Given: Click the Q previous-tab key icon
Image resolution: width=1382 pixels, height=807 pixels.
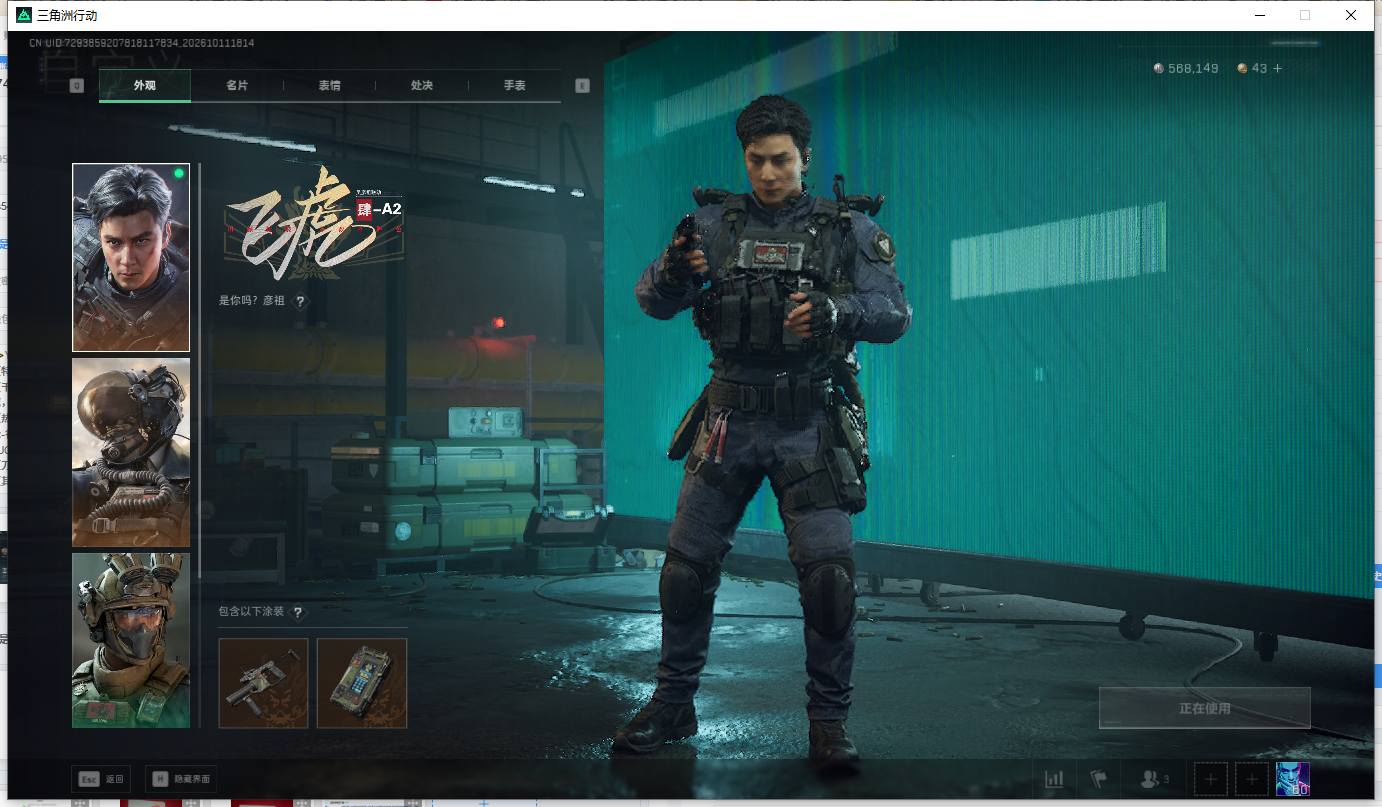Looking at the screenshot, I should coord(77,86).
